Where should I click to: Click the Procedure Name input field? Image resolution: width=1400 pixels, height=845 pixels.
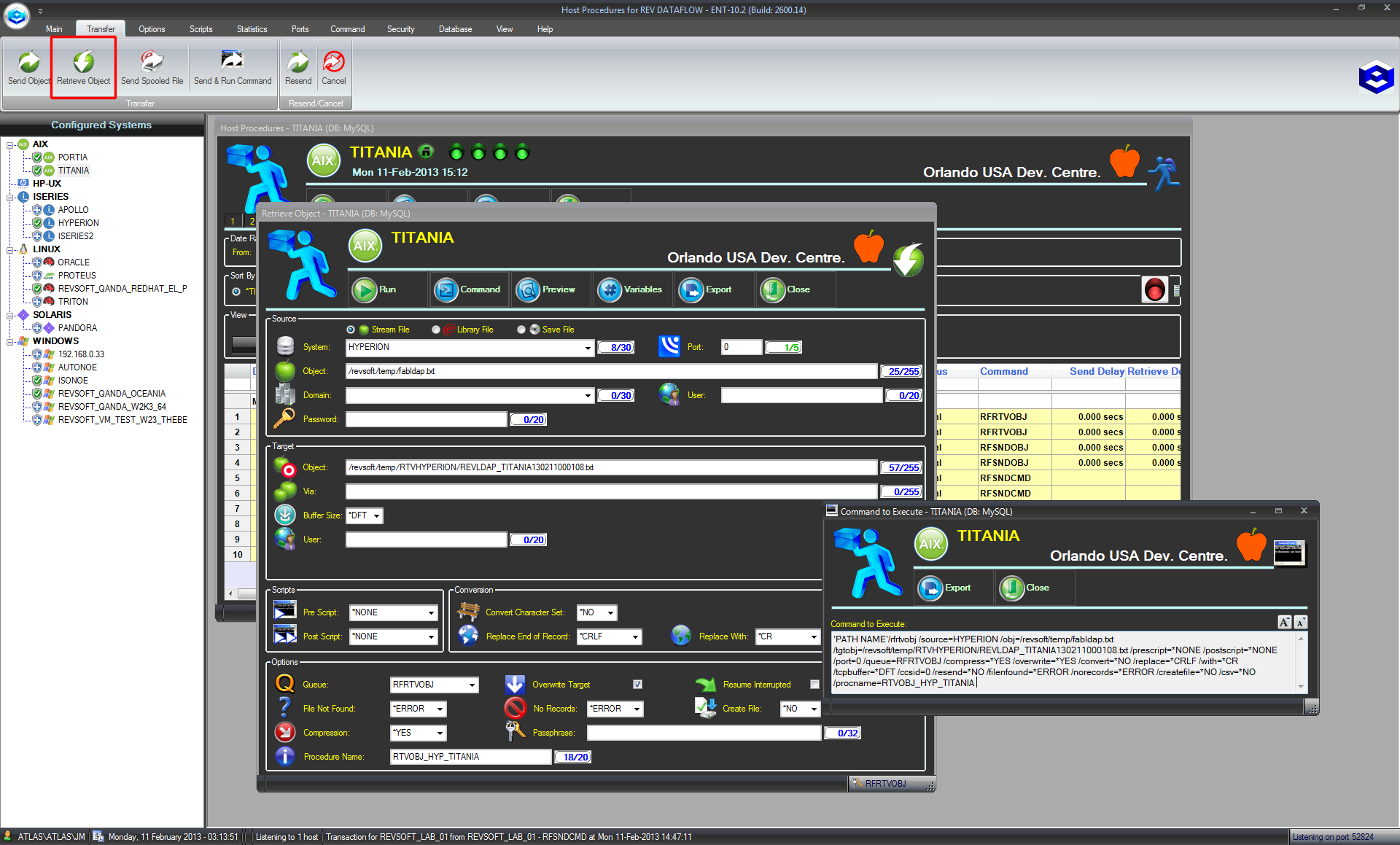coord(470,757)
